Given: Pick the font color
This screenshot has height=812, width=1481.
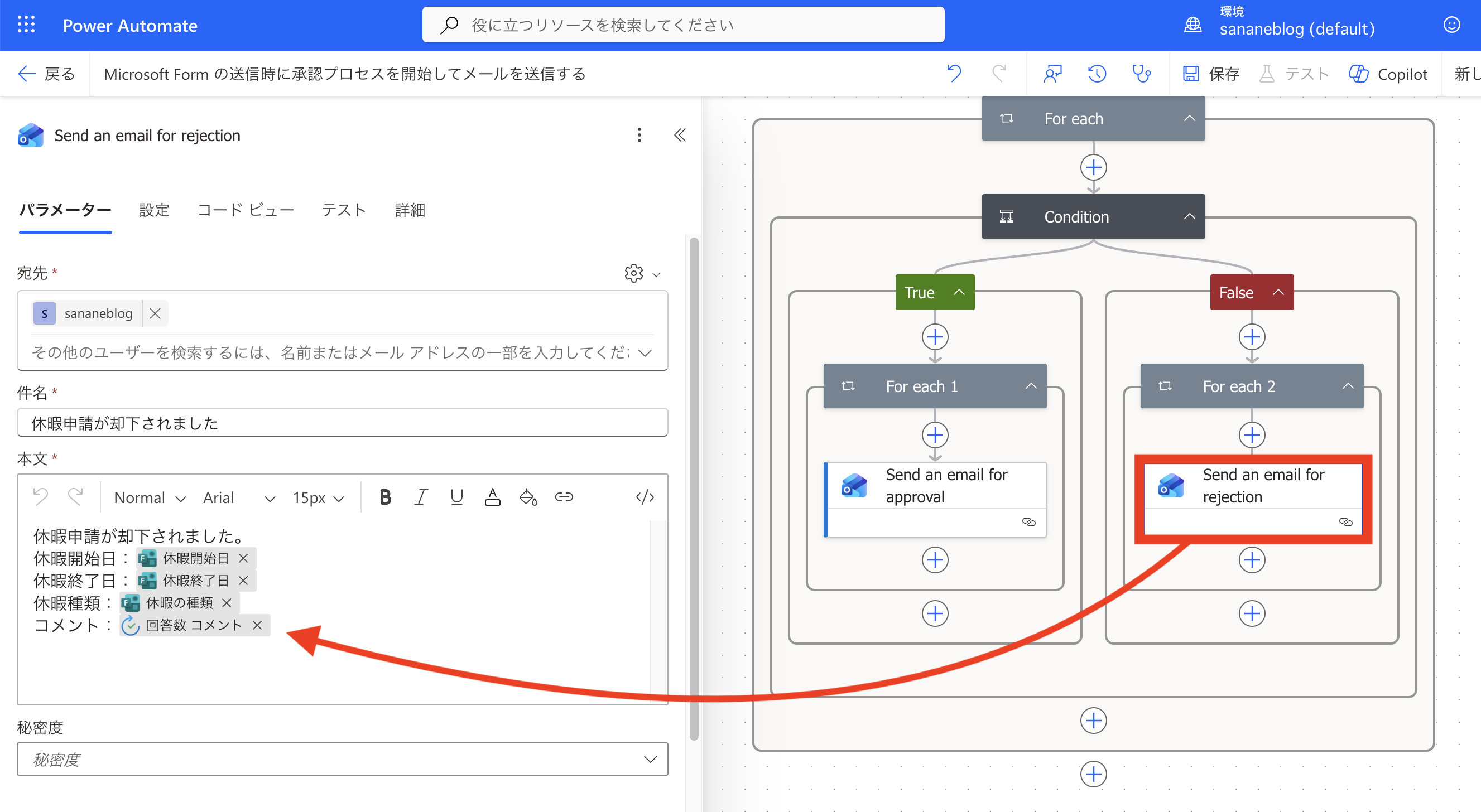Looking at the screenshot, I should tap(492, 497).
